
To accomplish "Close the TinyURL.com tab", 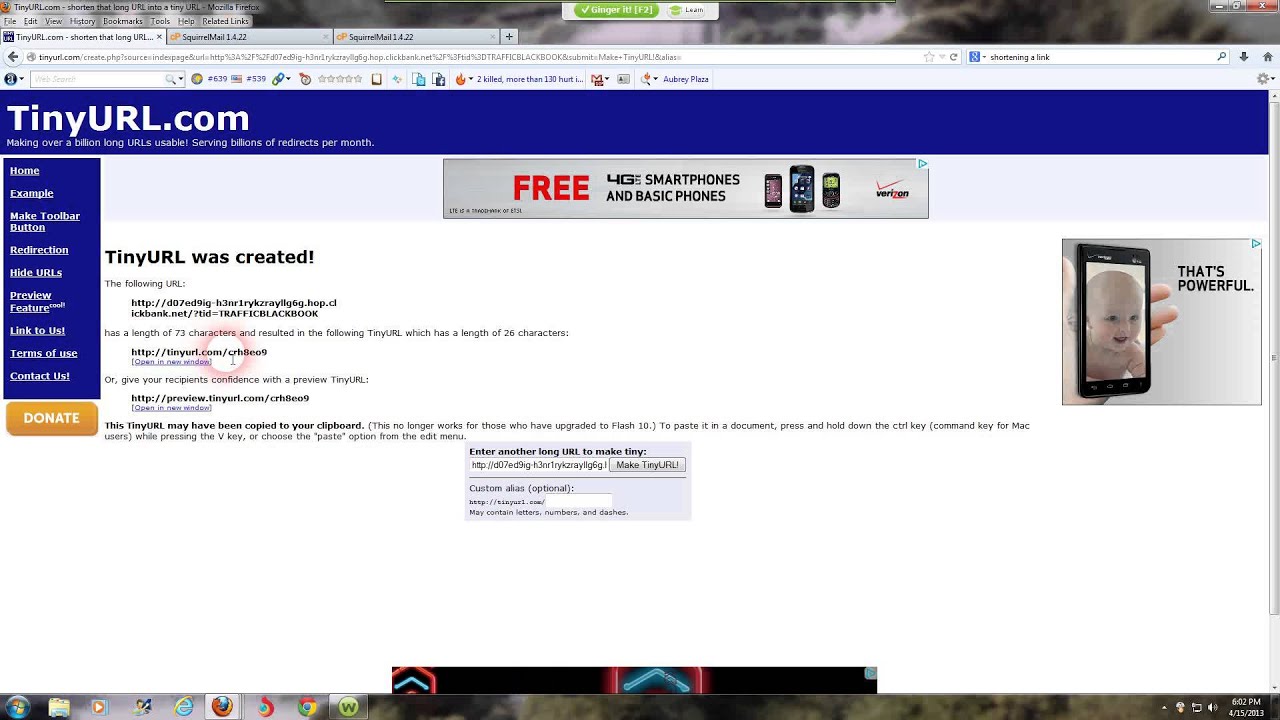I will [x=159, y=37].
